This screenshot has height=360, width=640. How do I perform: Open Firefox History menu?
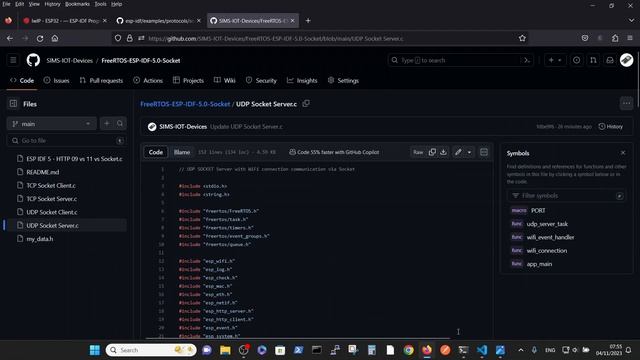52,4
